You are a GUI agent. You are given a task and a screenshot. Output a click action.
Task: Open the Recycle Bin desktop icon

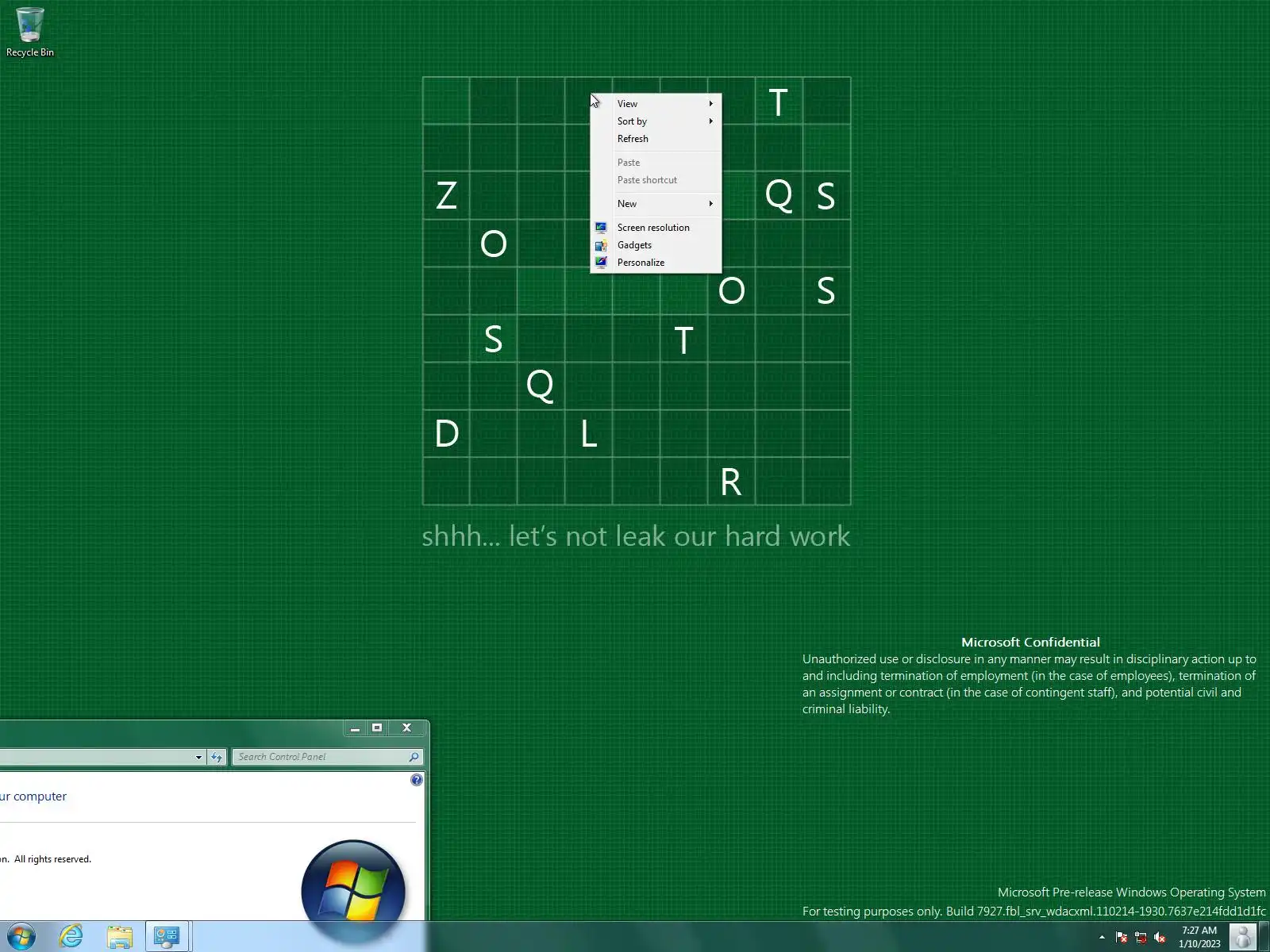[x=30, y=32]
